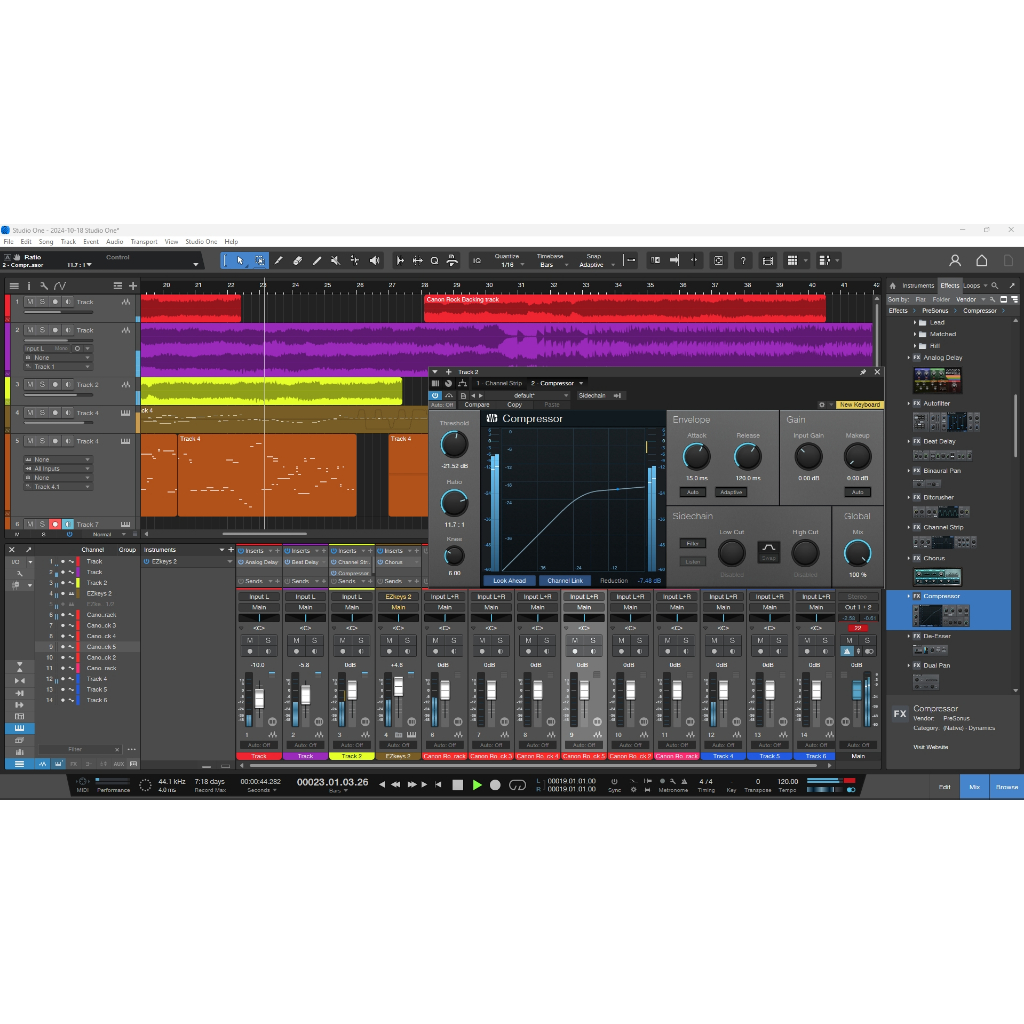1024x1024 pixels.
Task: Mute Track 1 in track list
Action: 30,301
